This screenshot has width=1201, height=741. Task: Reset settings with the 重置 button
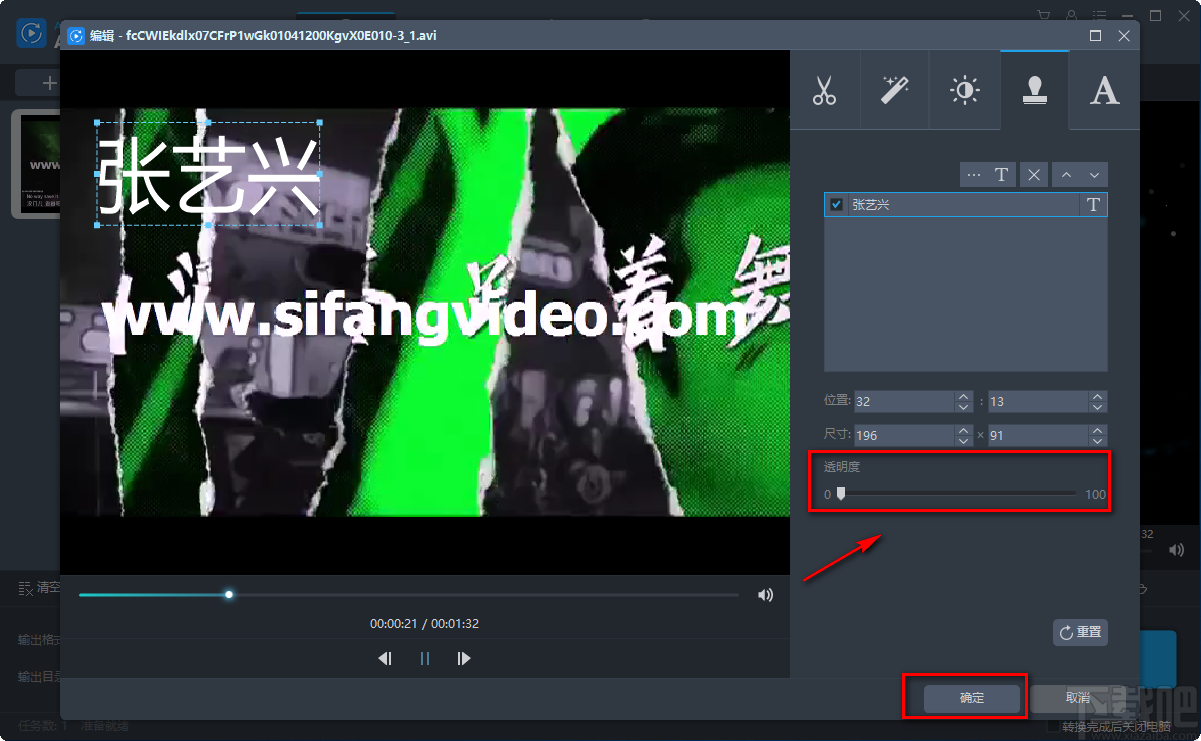(1080, 632)
